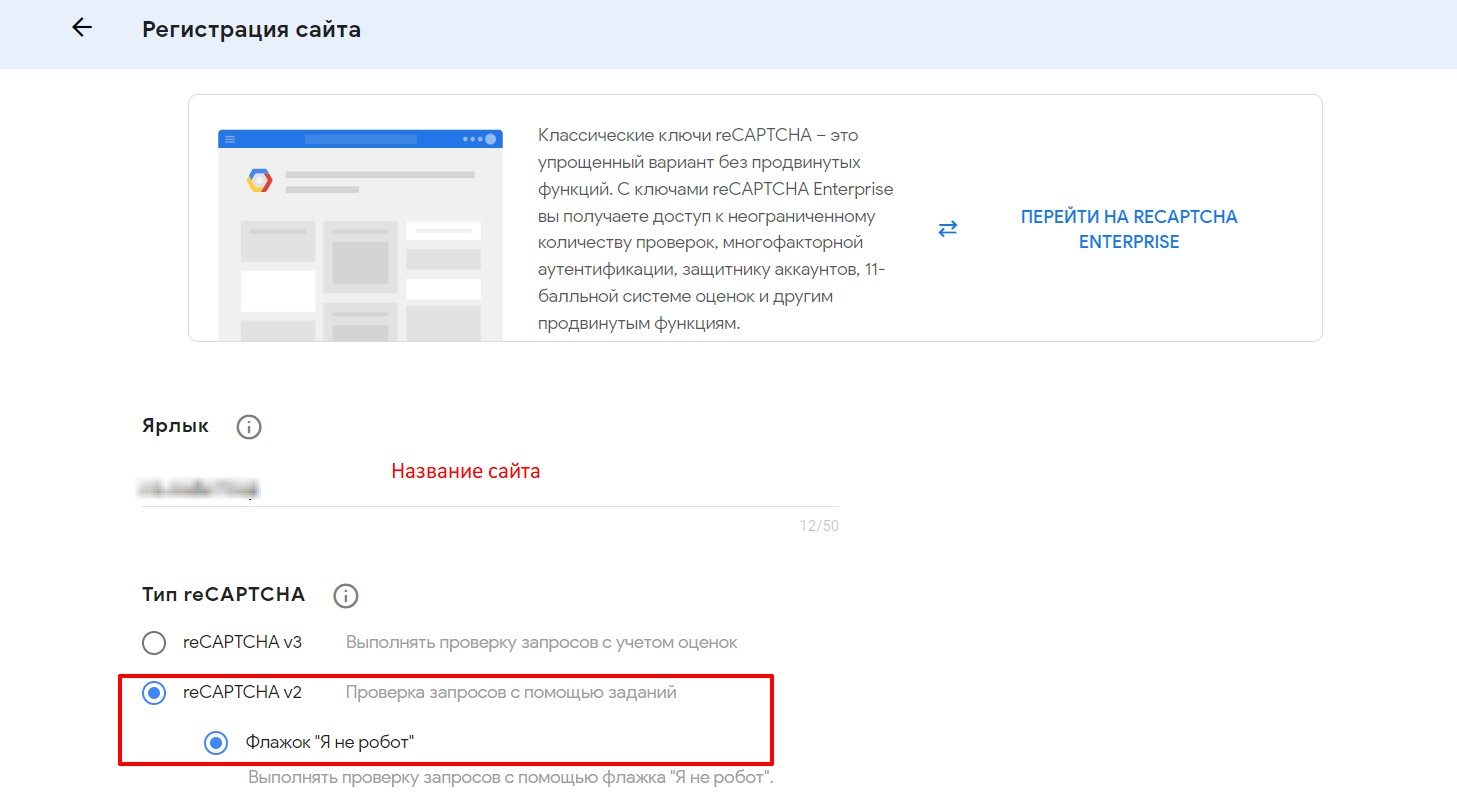Image resolution: width=1457 pixels, height=804 pixels.
Task: Select the reCAPTCHA v3 radio button
Action: [x=154, y=642]
